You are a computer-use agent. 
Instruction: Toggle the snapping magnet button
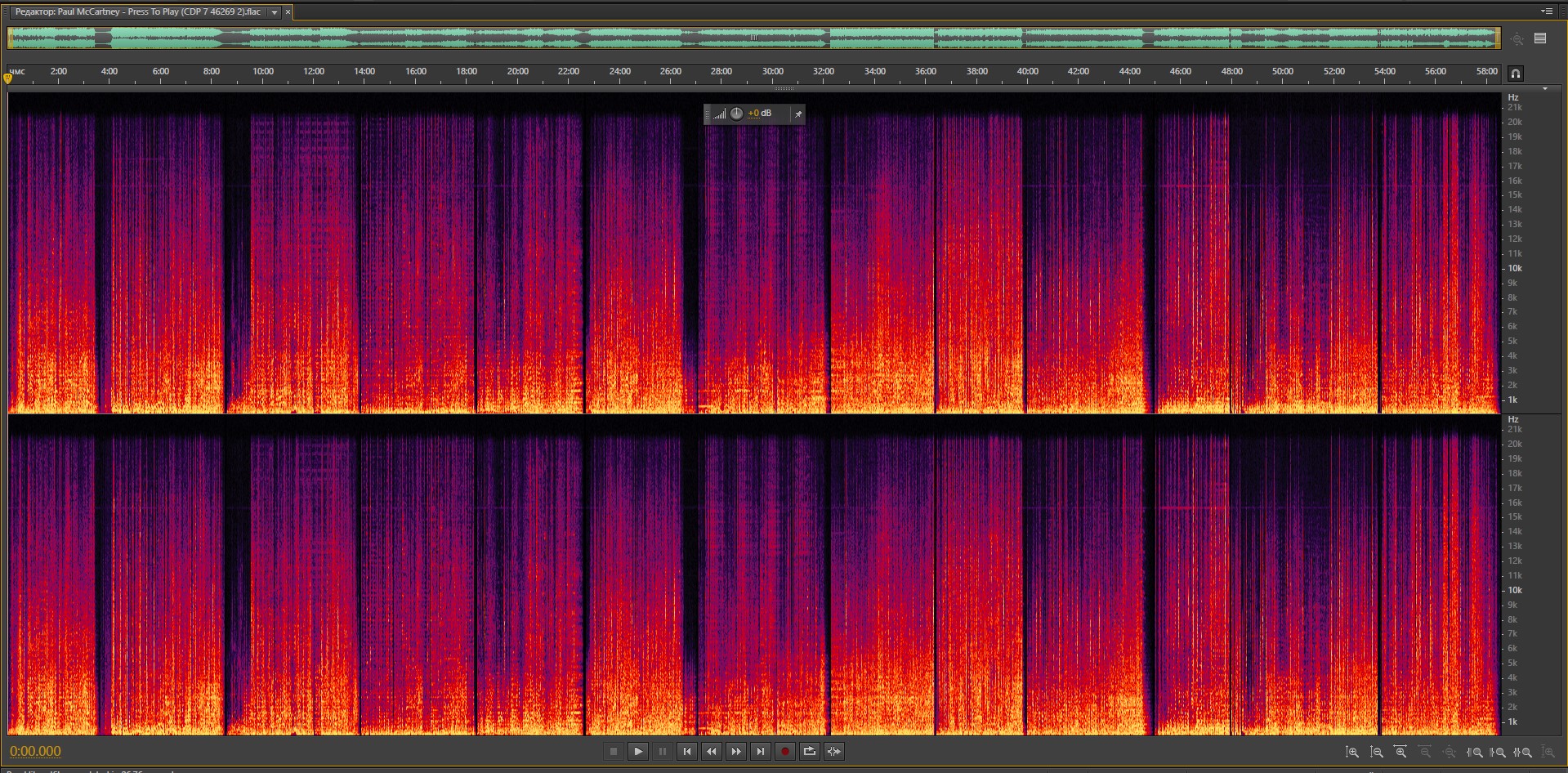1515,74
